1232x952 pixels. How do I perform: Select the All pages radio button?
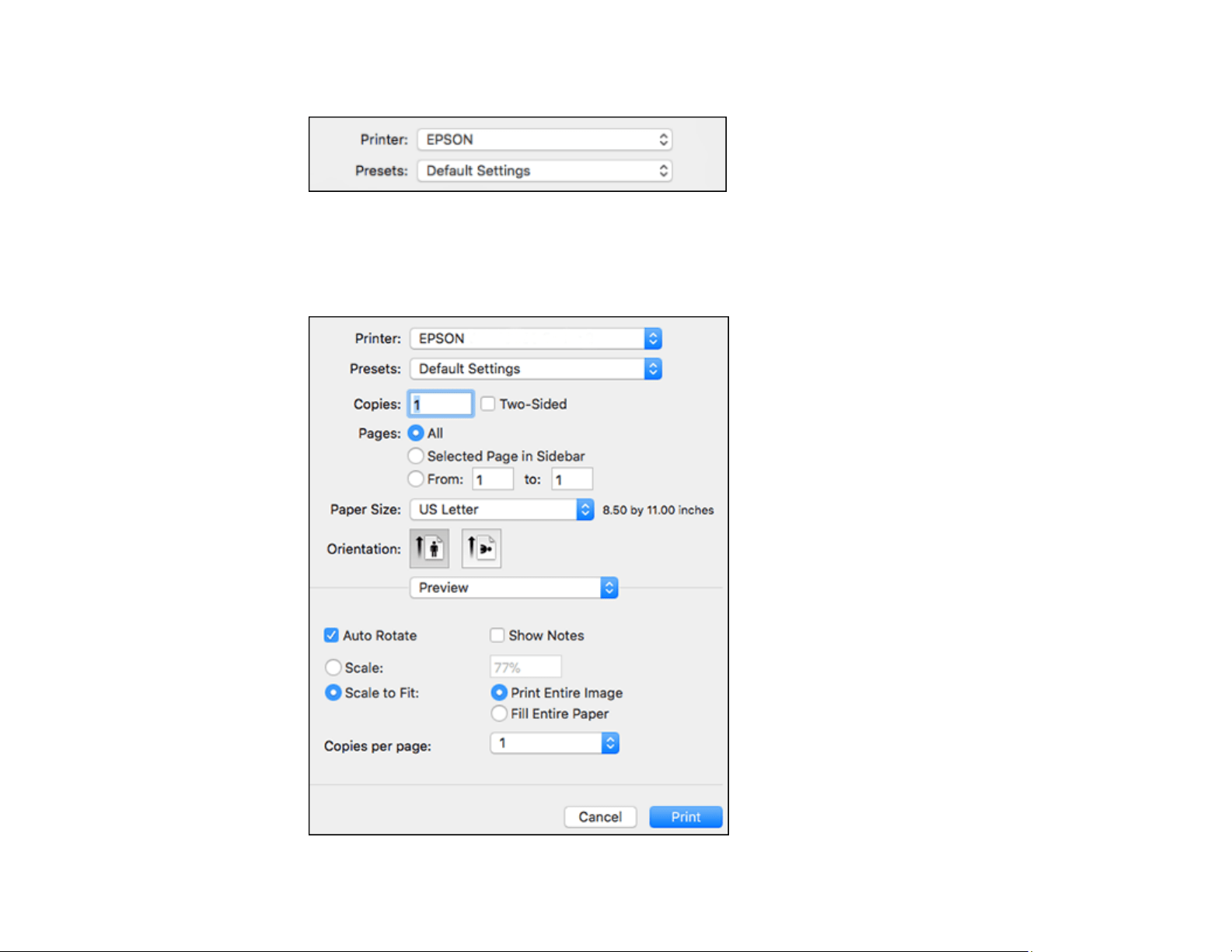416,434
